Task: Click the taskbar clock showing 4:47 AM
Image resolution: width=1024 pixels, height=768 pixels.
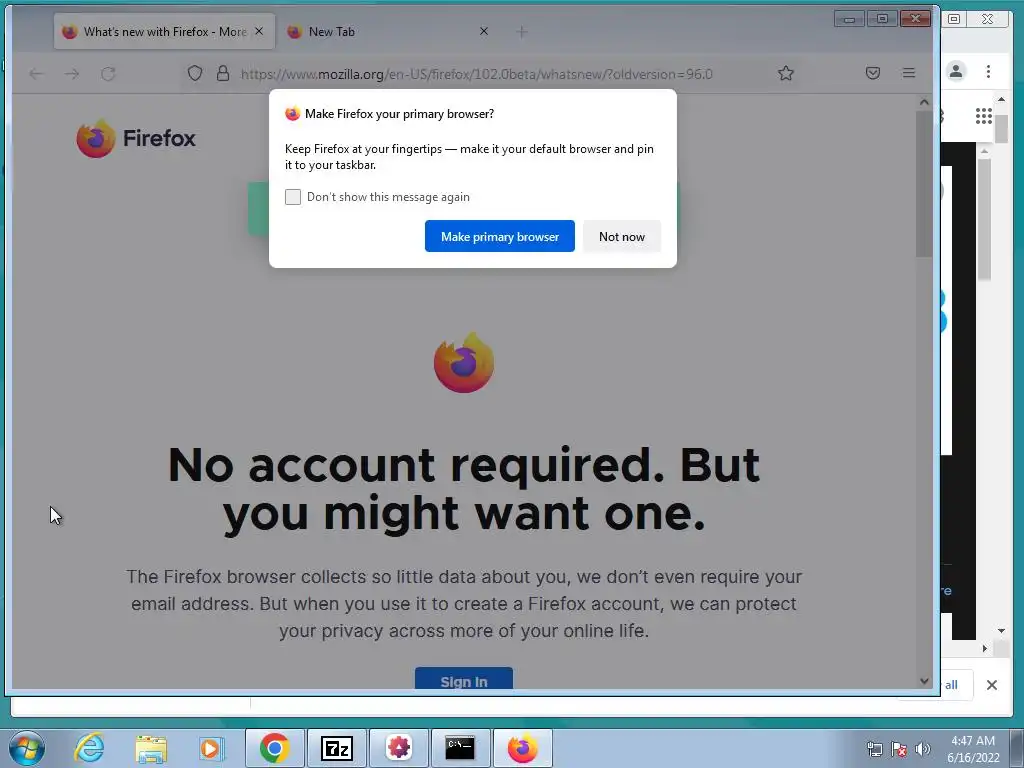Action: (x=973, y=749)
